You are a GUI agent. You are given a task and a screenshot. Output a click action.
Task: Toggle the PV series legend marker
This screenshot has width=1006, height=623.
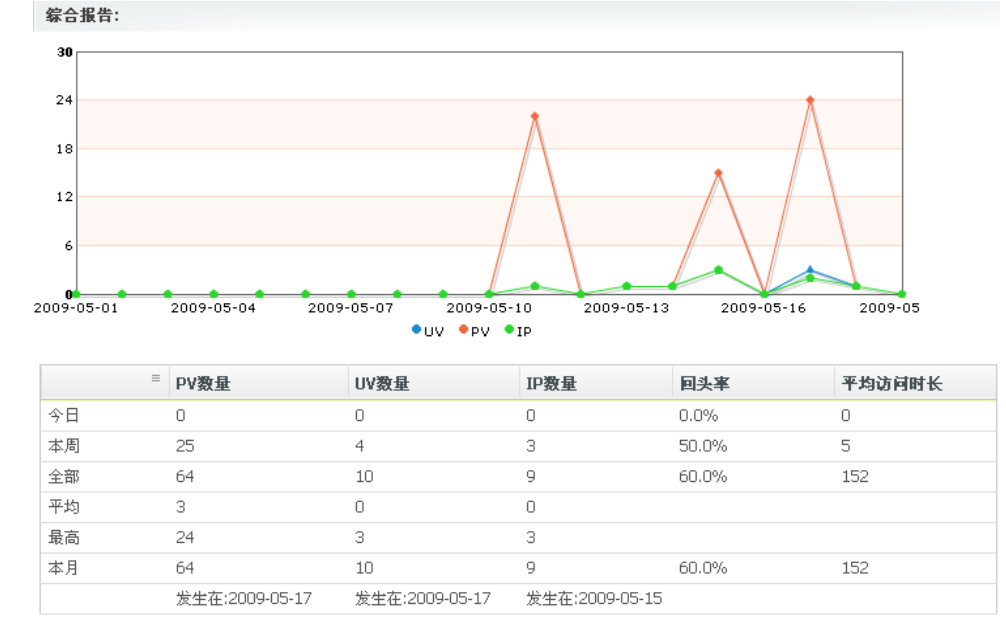(463, 330)
